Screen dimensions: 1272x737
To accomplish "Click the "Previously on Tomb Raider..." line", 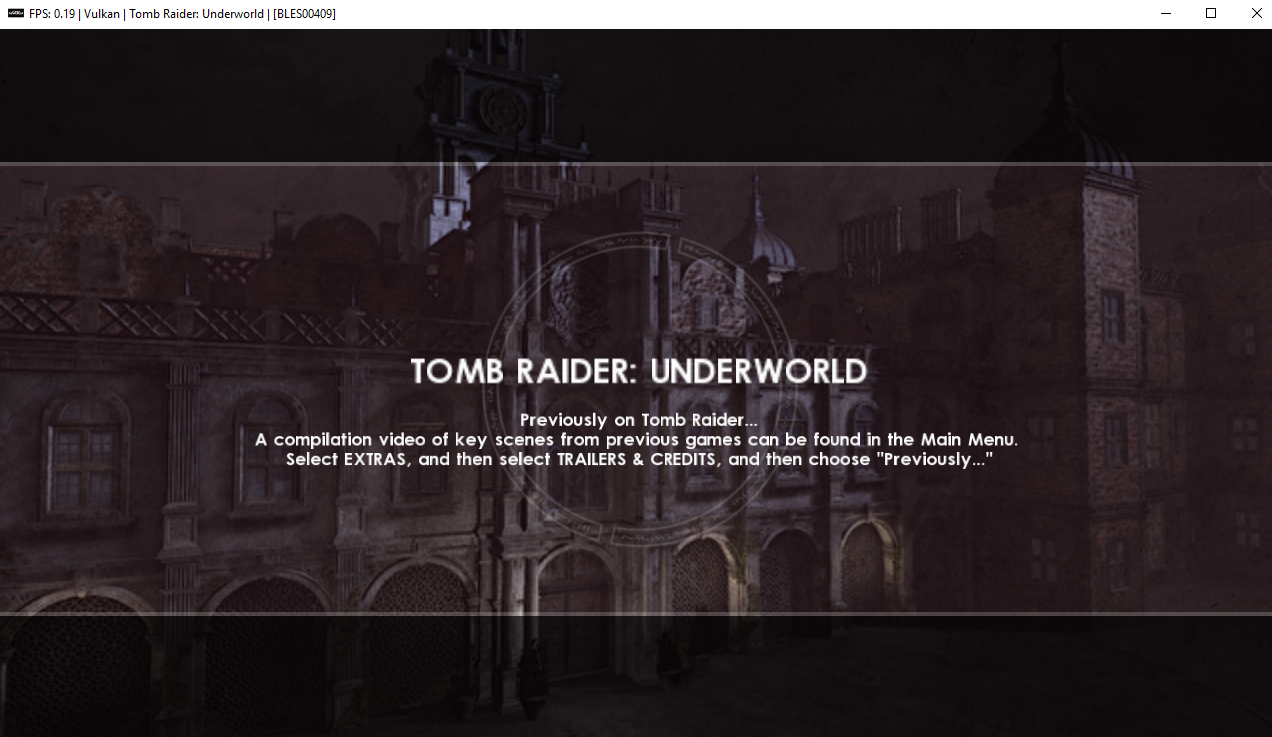I will (638, 419).
